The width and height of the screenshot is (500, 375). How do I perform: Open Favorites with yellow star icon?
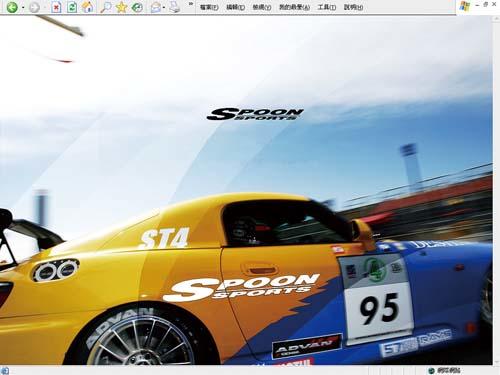coord(121,7)
